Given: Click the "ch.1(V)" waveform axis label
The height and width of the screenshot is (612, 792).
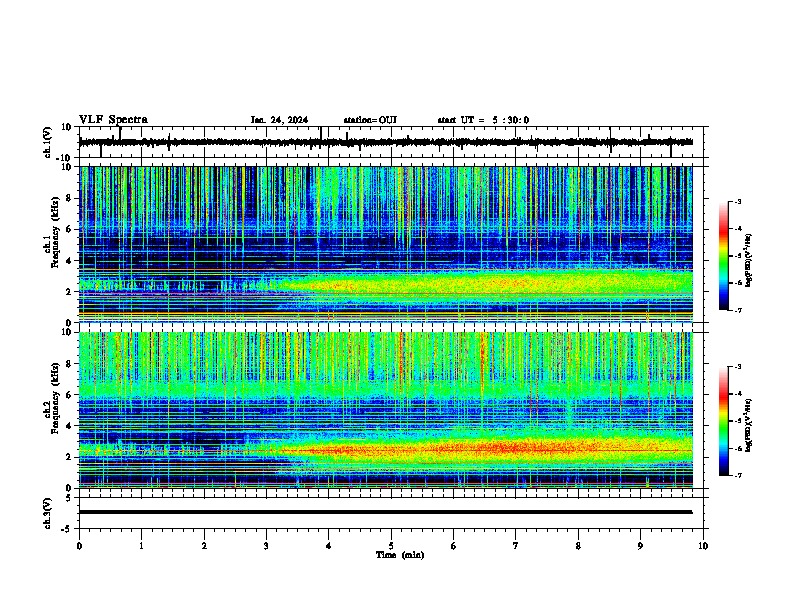Looking at the screenshot, I should [48, 142].
